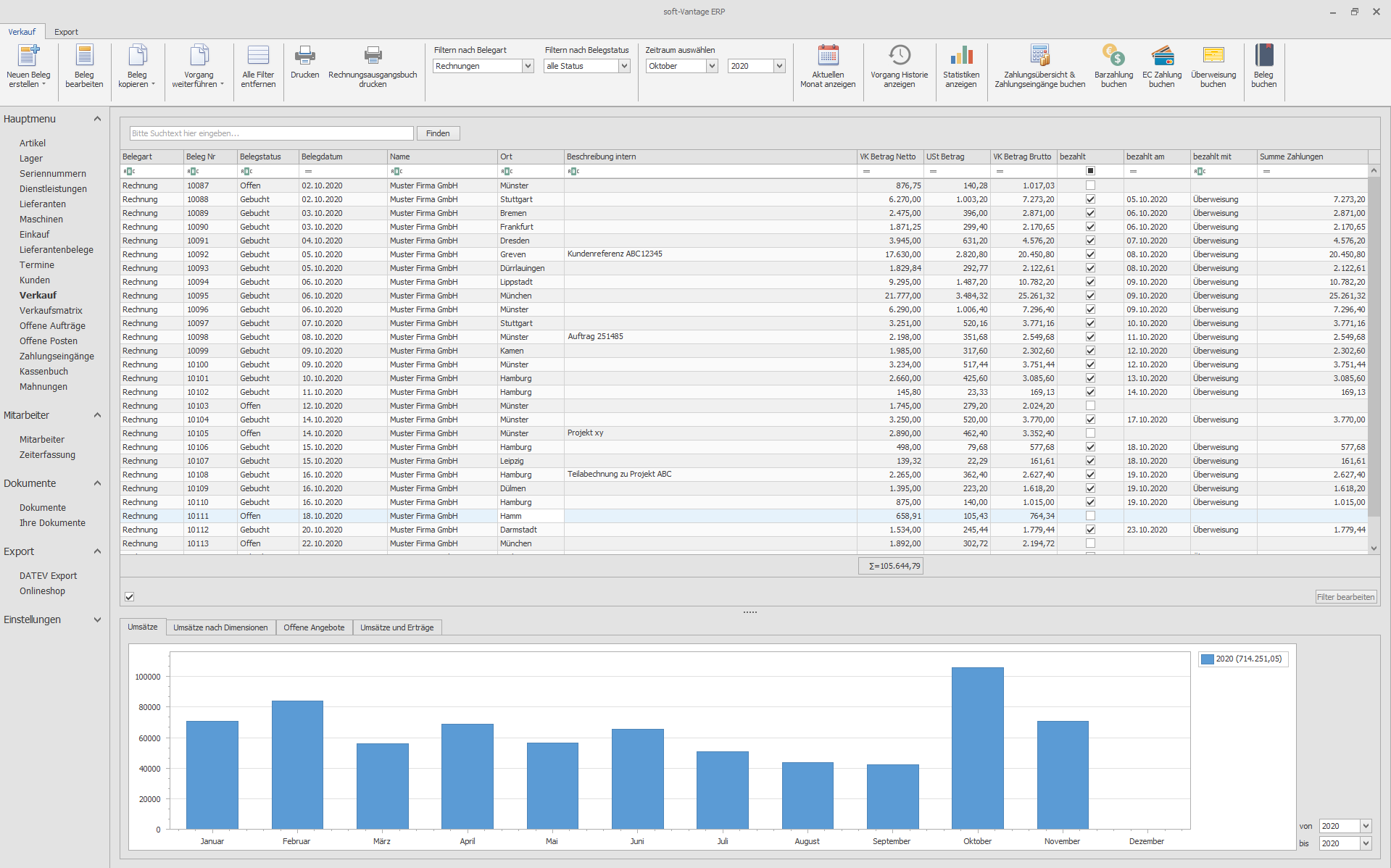Click the Barzahlung buchen icon

(1113, 56)
